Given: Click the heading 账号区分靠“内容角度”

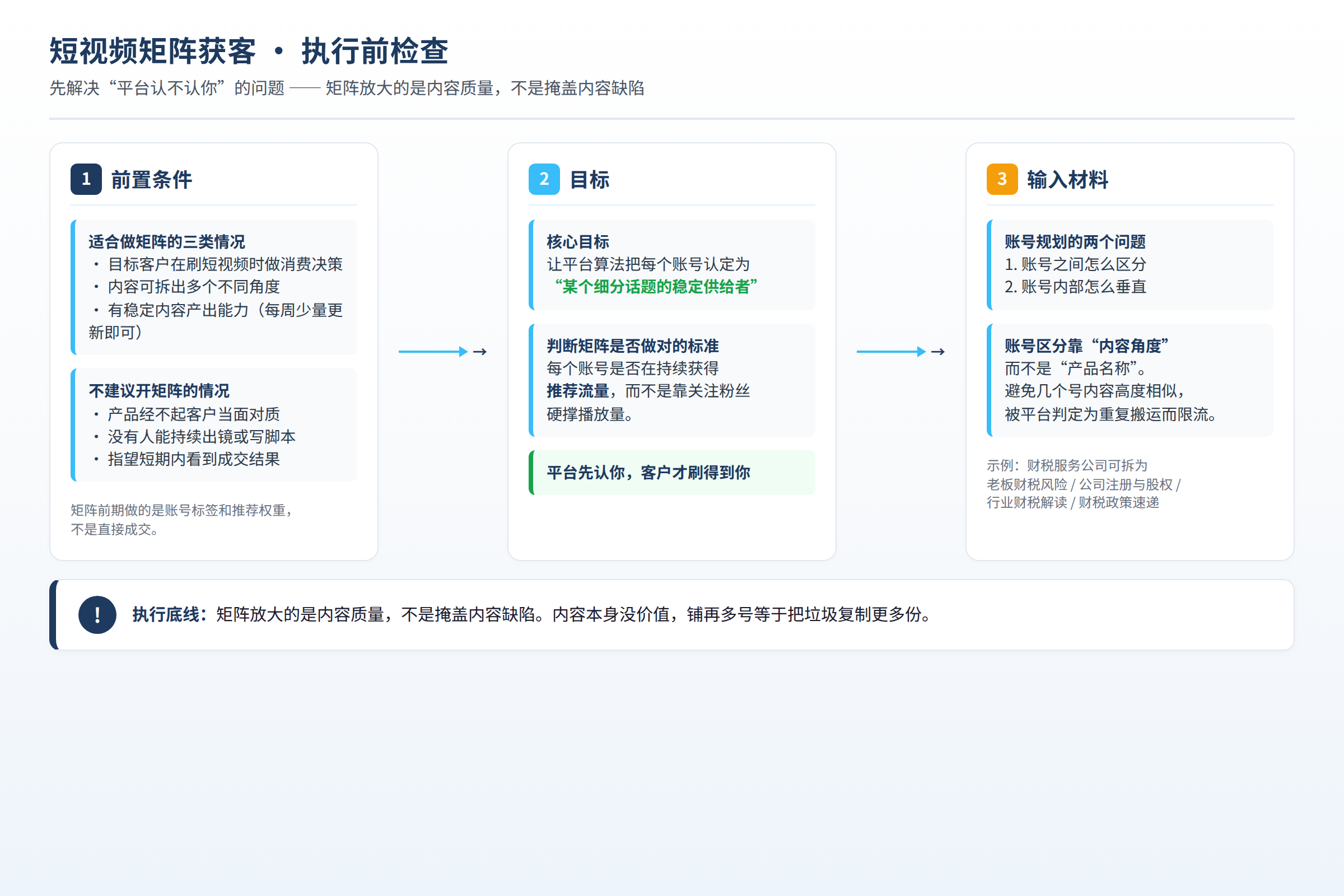Looking at the screenshot, I should click(1087, 346).
